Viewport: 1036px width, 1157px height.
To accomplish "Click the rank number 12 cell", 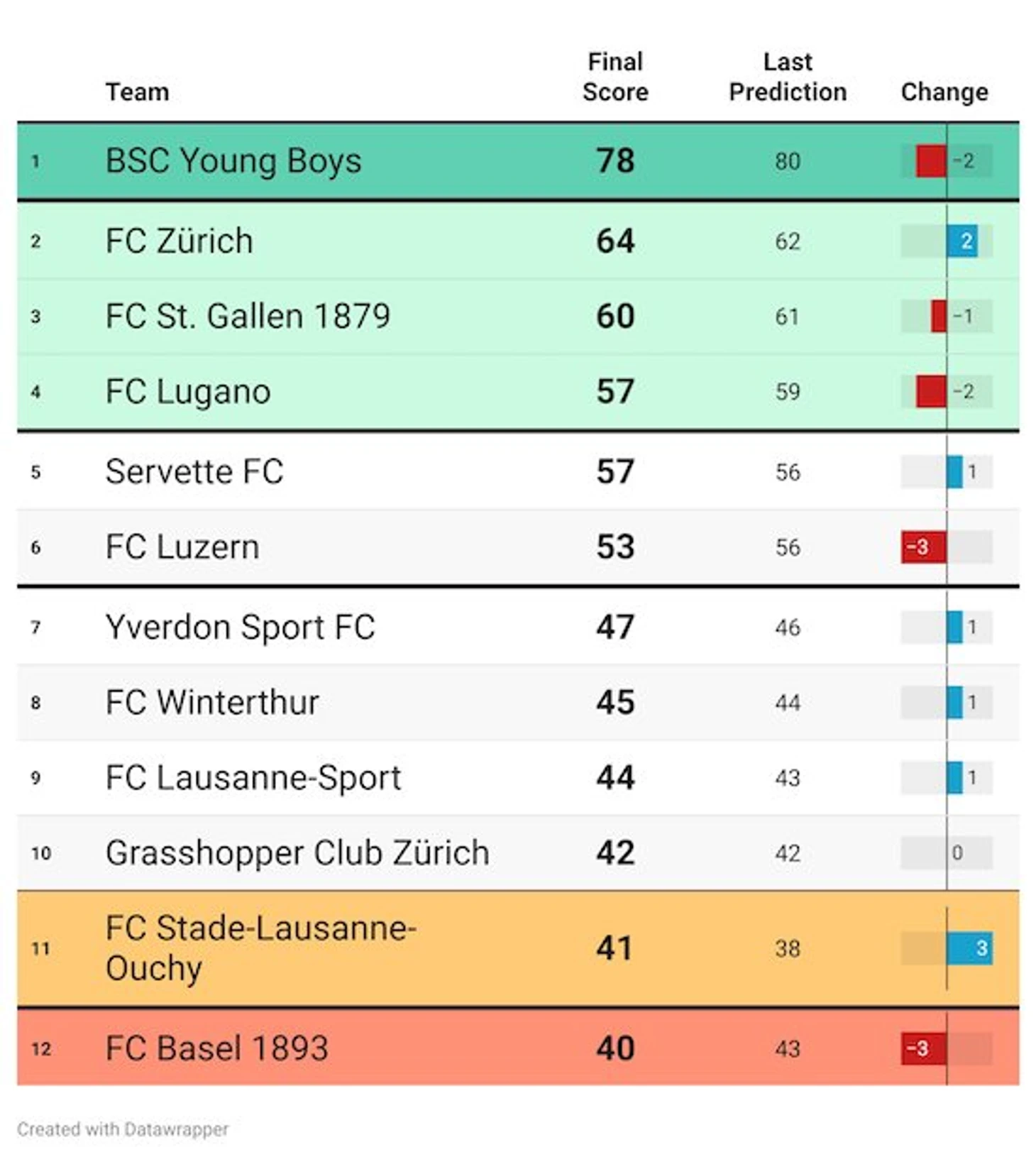I will 41,1048.
